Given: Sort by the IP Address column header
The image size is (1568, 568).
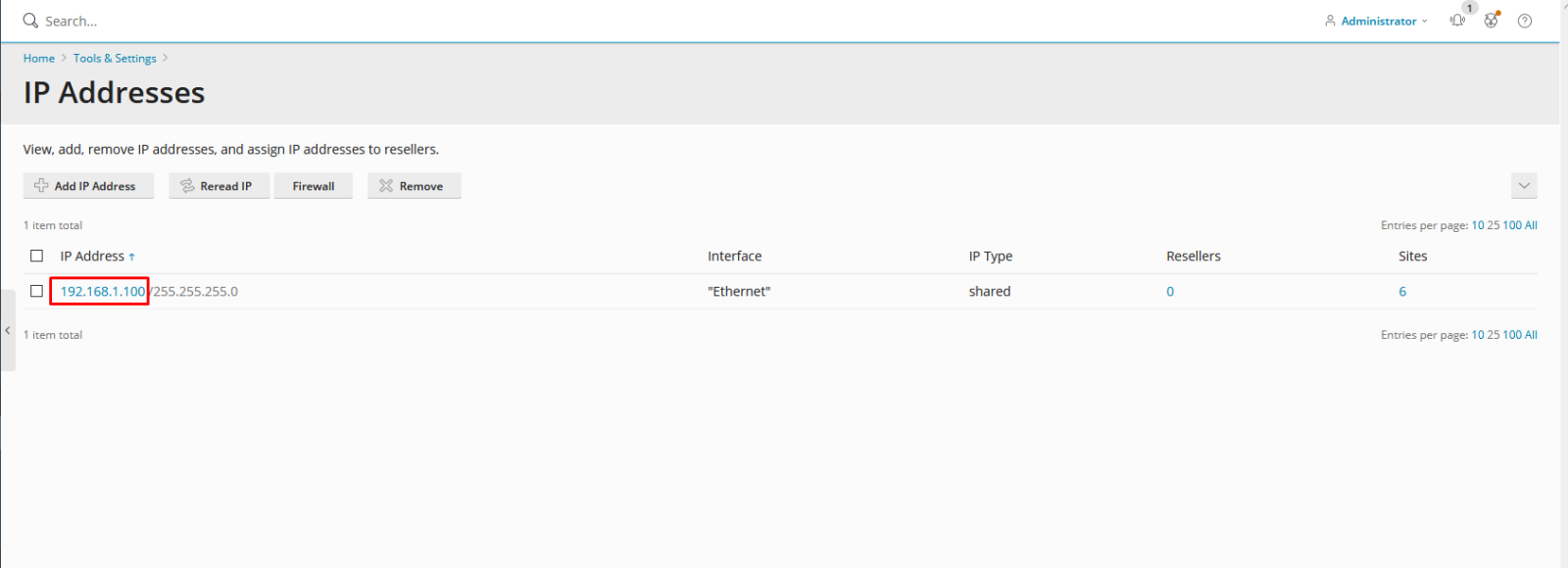Looking at the screenshot, I should [x=93, y=256].
